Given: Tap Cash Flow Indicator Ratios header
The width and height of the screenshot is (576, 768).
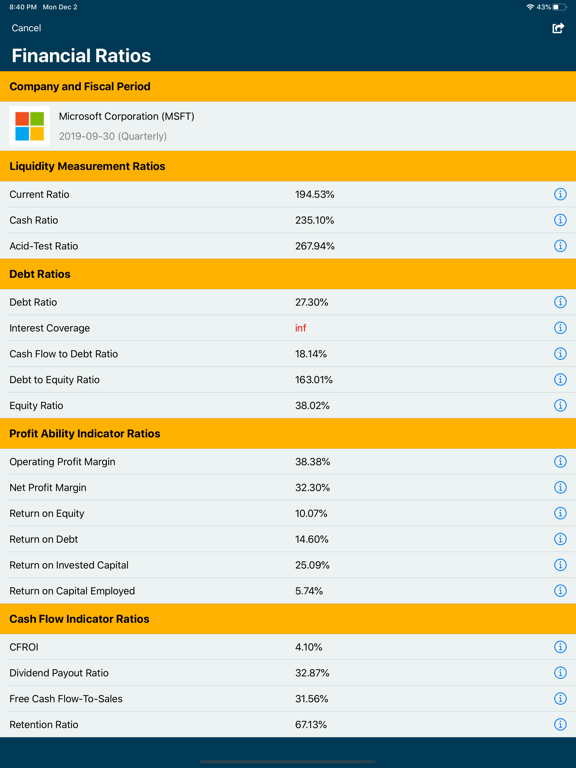Looking at the screenshot, I should tap(288, 619).
